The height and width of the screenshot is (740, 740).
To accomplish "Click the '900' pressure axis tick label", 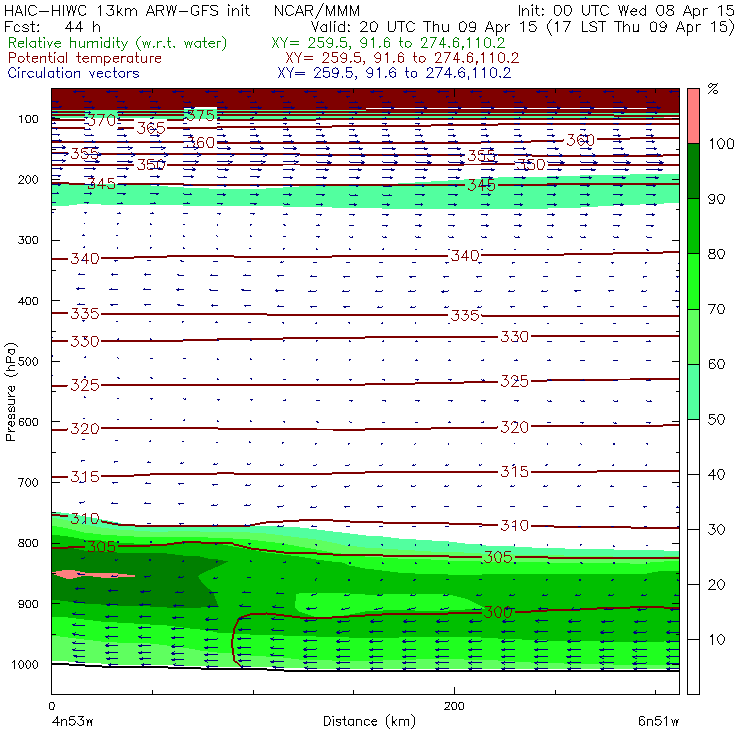I will click(x=28, y=604).
